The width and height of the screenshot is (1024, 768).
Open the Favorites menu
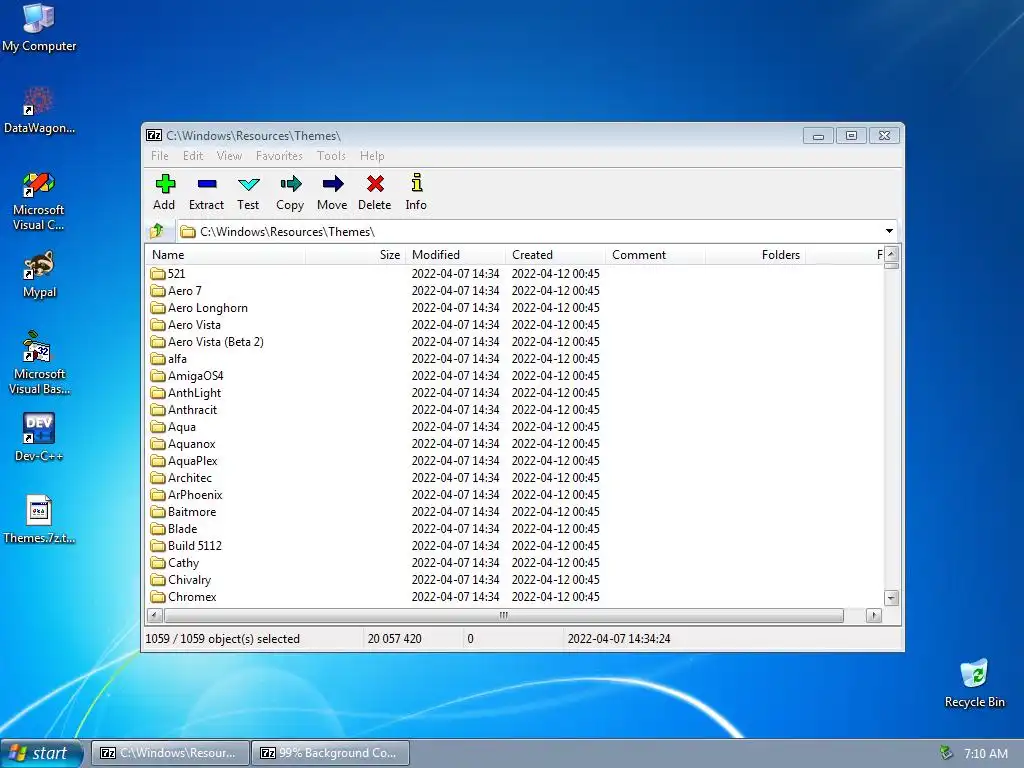(279, 156)
